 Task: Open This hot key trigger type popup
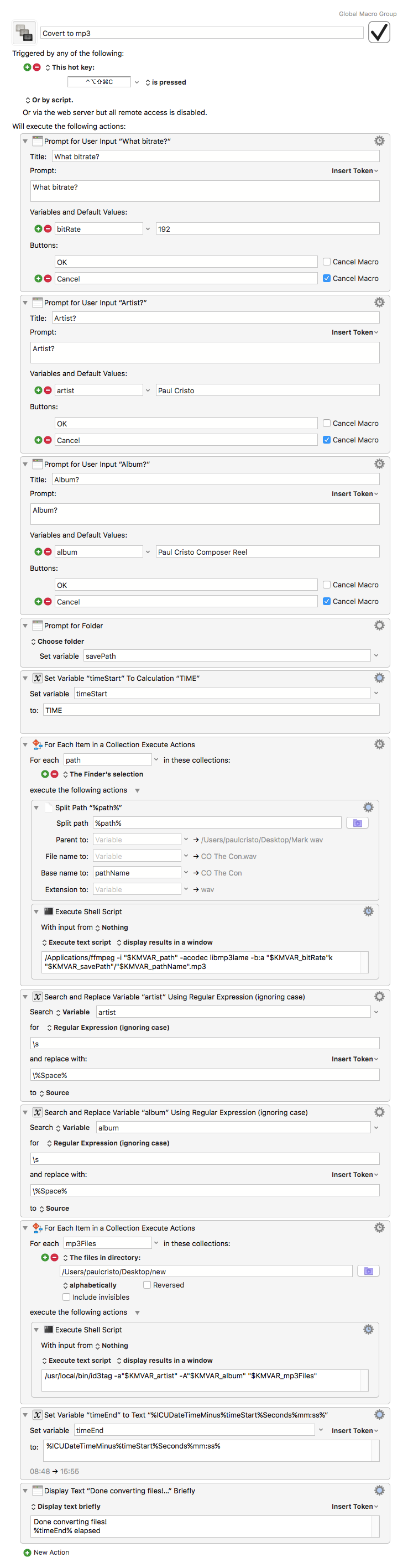(70, 67)
